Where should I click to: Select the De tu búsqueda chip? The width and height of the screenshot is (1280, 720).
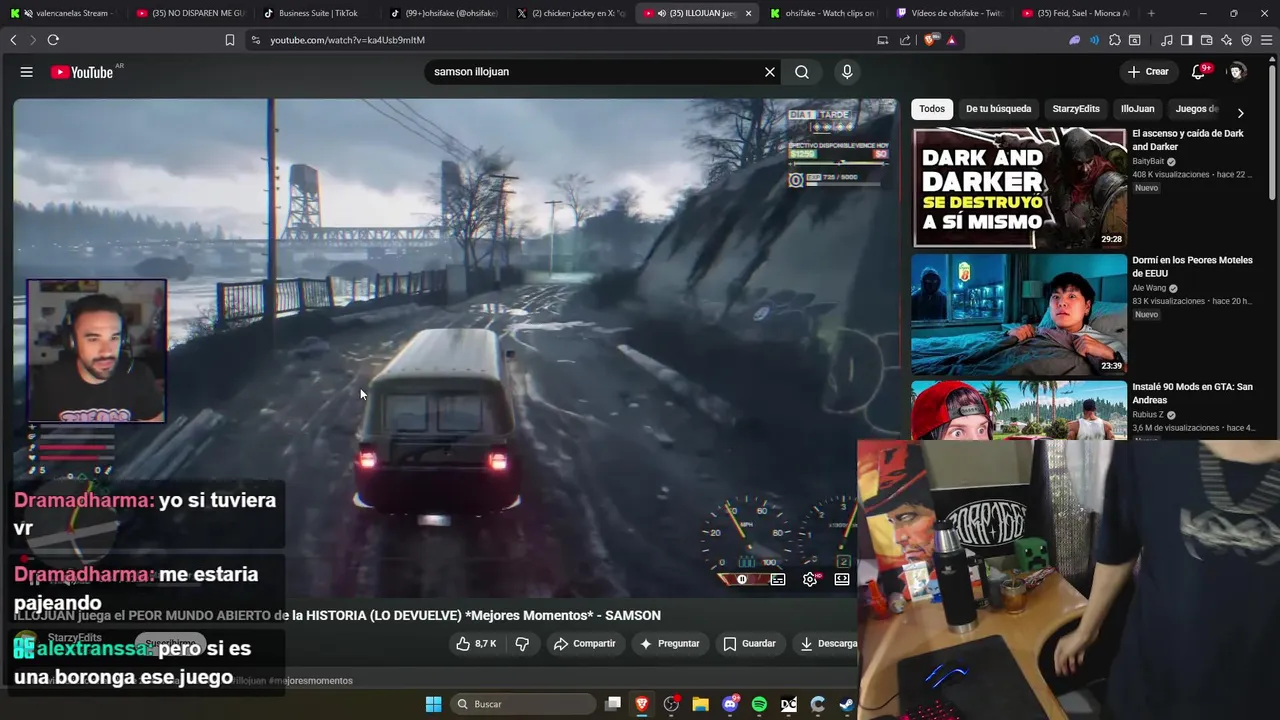tap(998, 109)
